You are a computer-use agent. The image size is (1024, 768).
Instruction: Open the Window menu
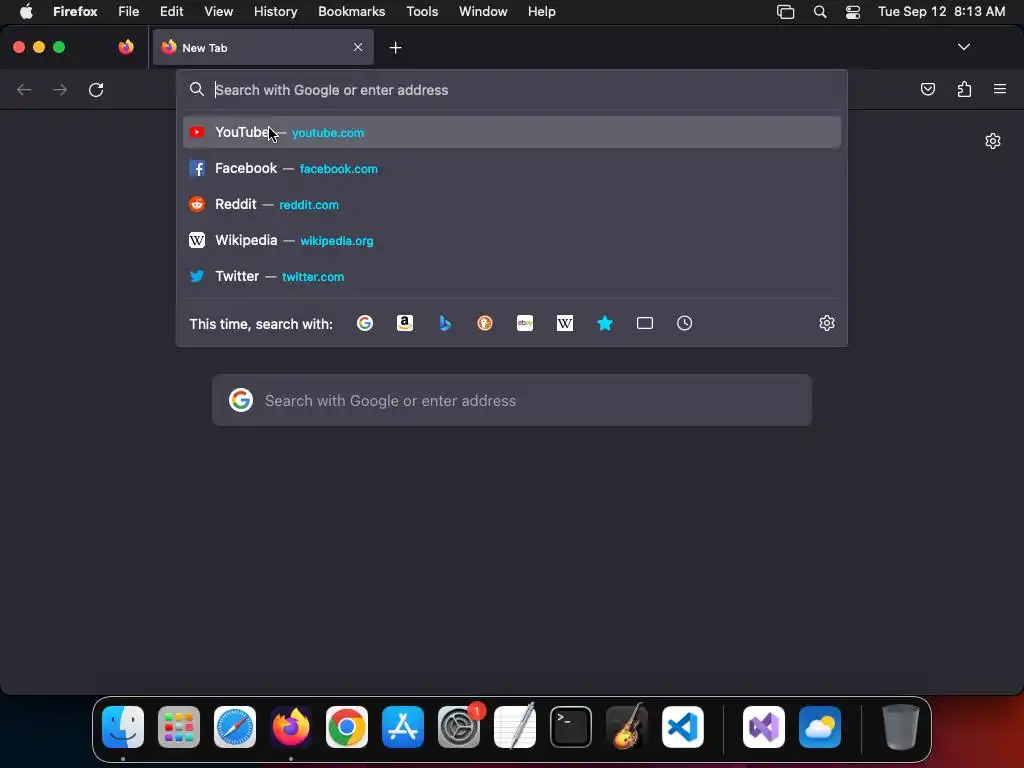coord(483,11)
